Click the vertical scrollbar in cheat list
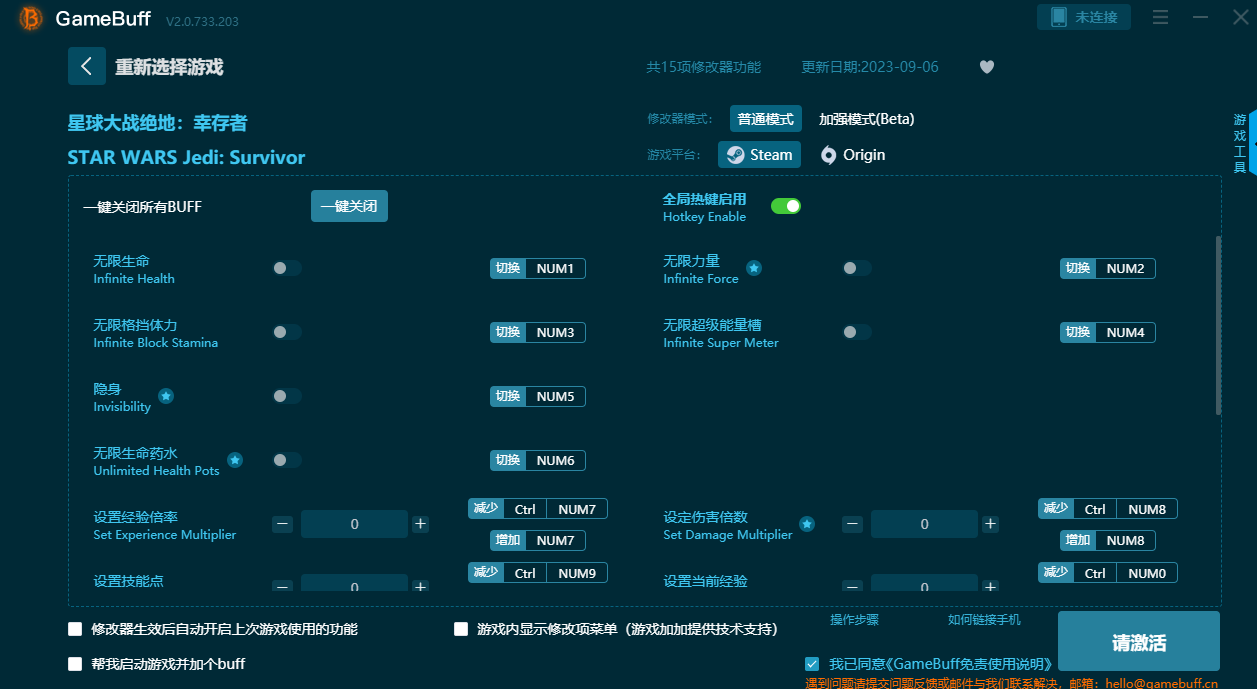1257x689 pixels. (1217, 325)
